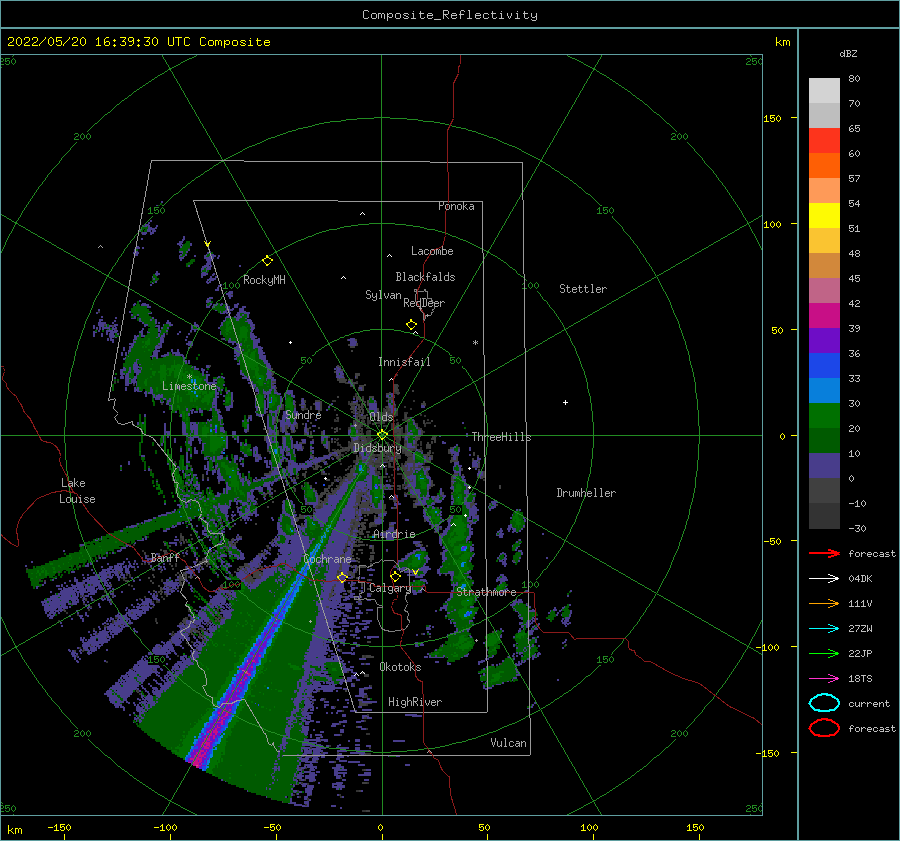
Task: Select the slate 10–0 dBZ swatch
Action: click(824, 466)
